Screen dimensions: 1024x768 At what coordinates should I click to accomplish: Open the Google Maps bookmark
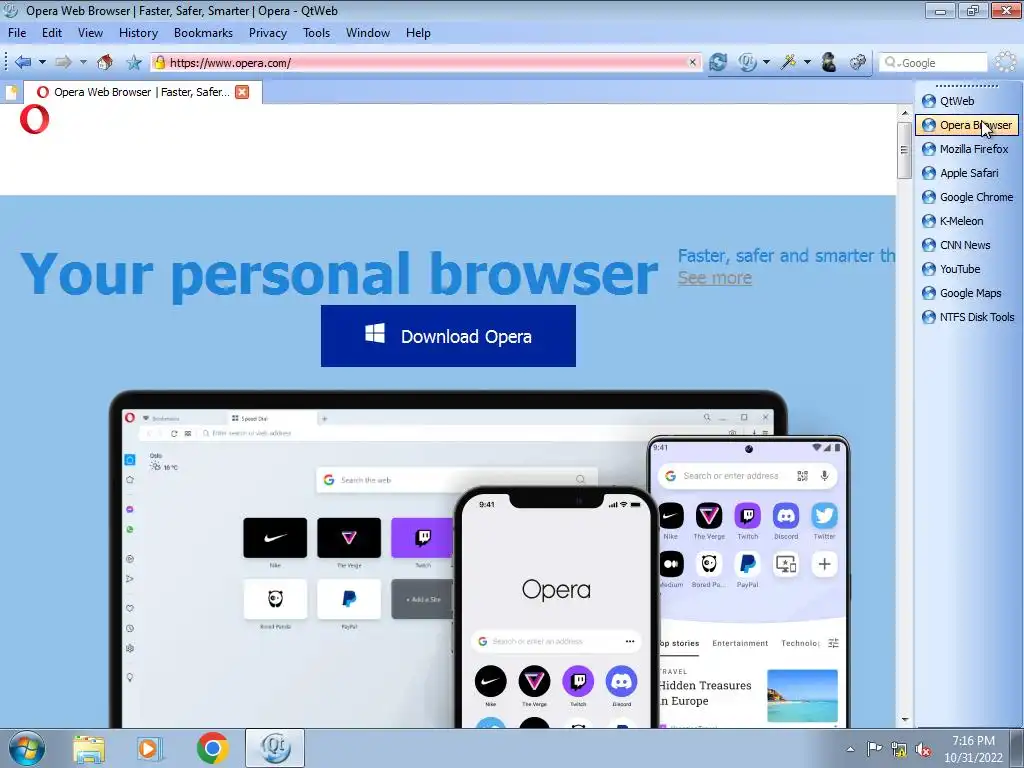(x=967, y=293)
